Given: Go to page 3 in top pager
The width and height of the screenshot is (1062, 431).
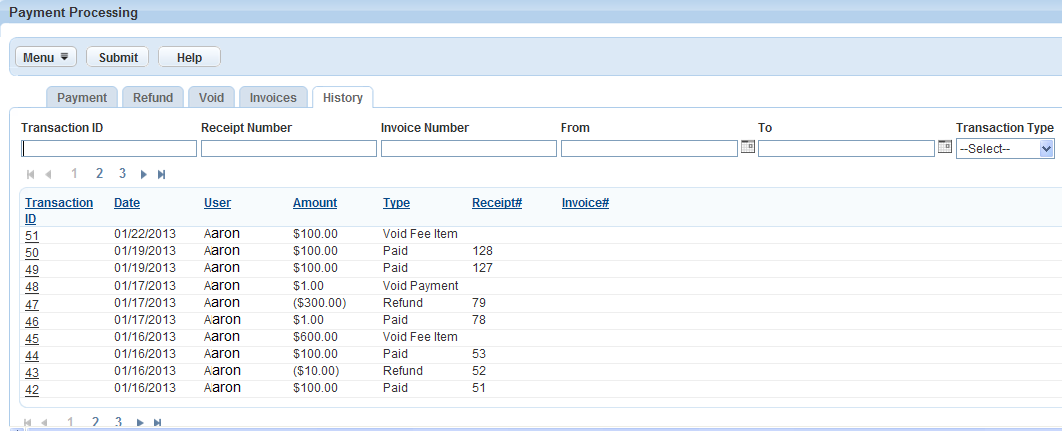Looking at the screenshot, I should (122, 173).
